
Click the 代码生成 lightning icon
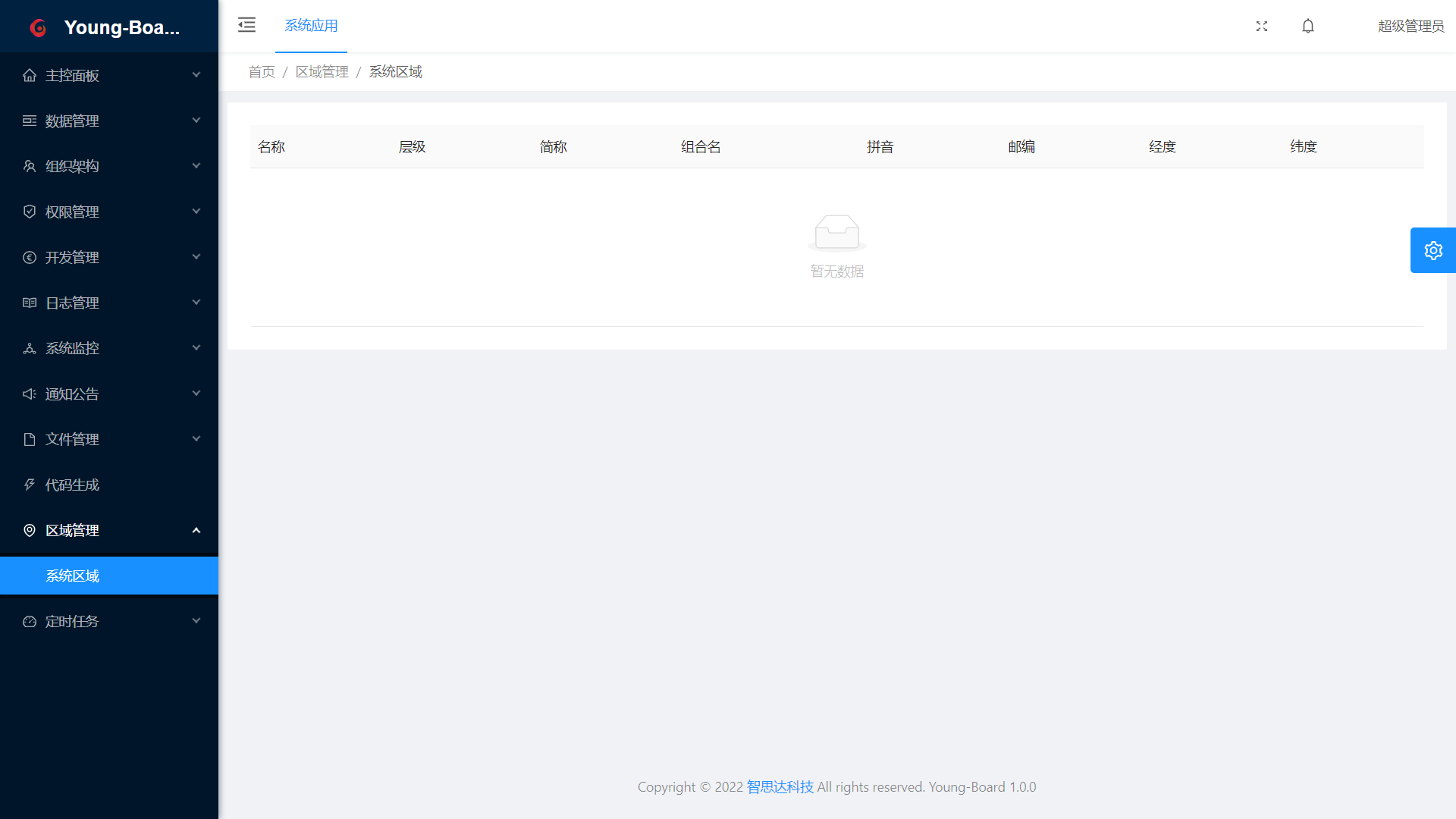30,485
